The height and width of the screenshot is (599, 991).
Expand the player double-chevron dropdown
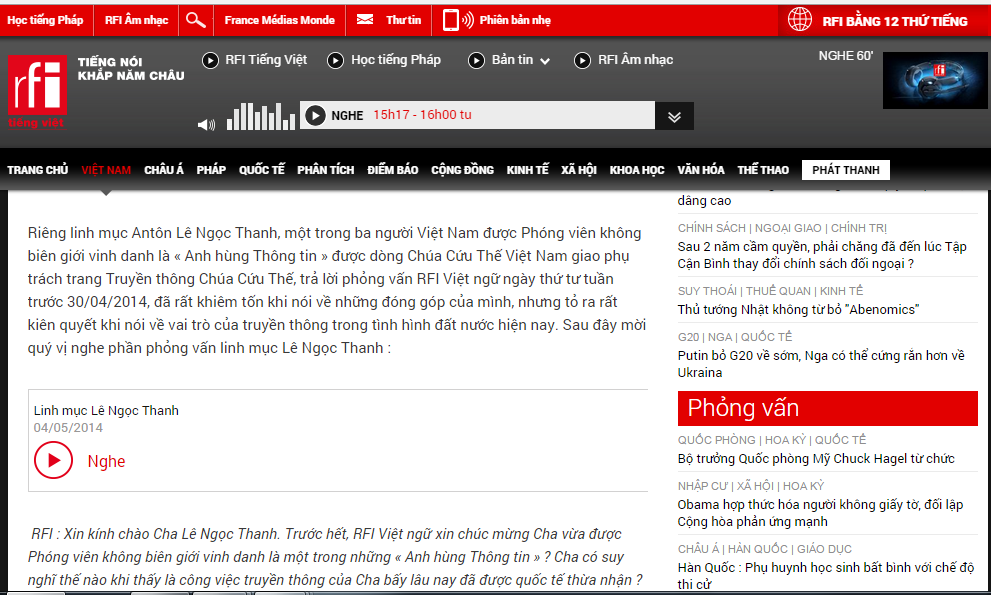pyautogui.click(x=674, y=116)
